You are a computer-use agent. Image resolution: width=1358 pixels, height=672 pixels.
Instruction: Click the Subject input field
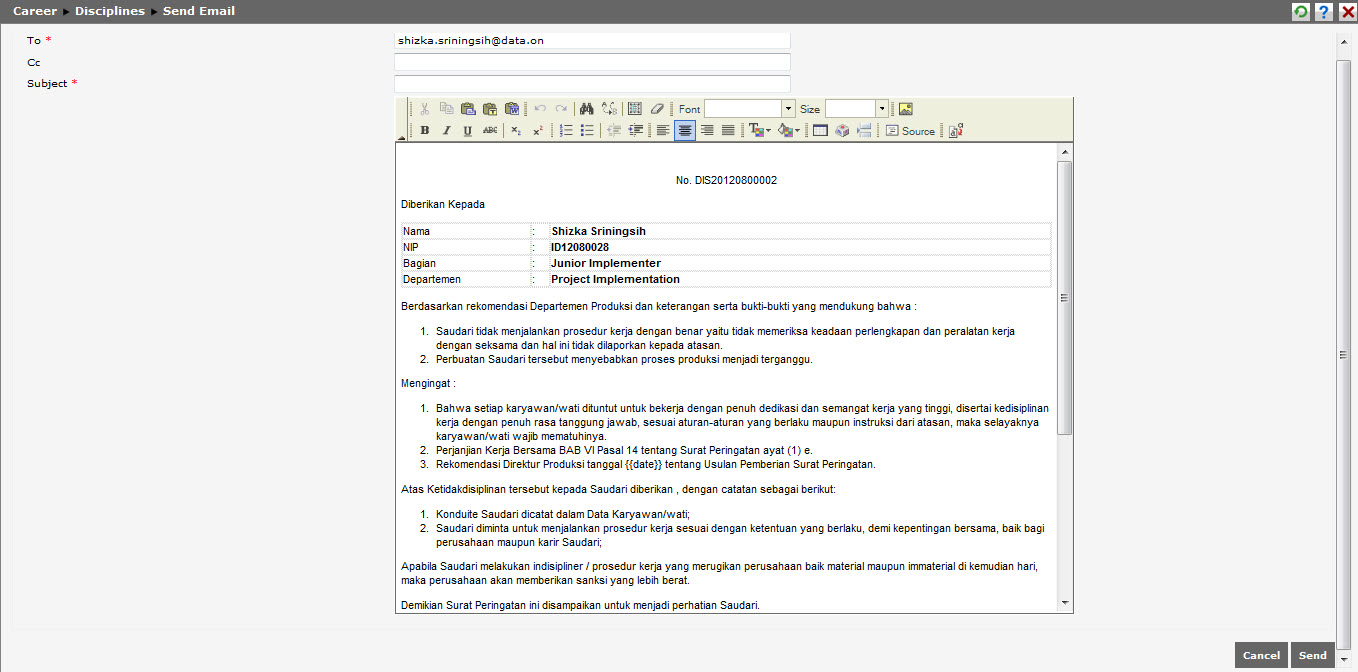(592, 84)
